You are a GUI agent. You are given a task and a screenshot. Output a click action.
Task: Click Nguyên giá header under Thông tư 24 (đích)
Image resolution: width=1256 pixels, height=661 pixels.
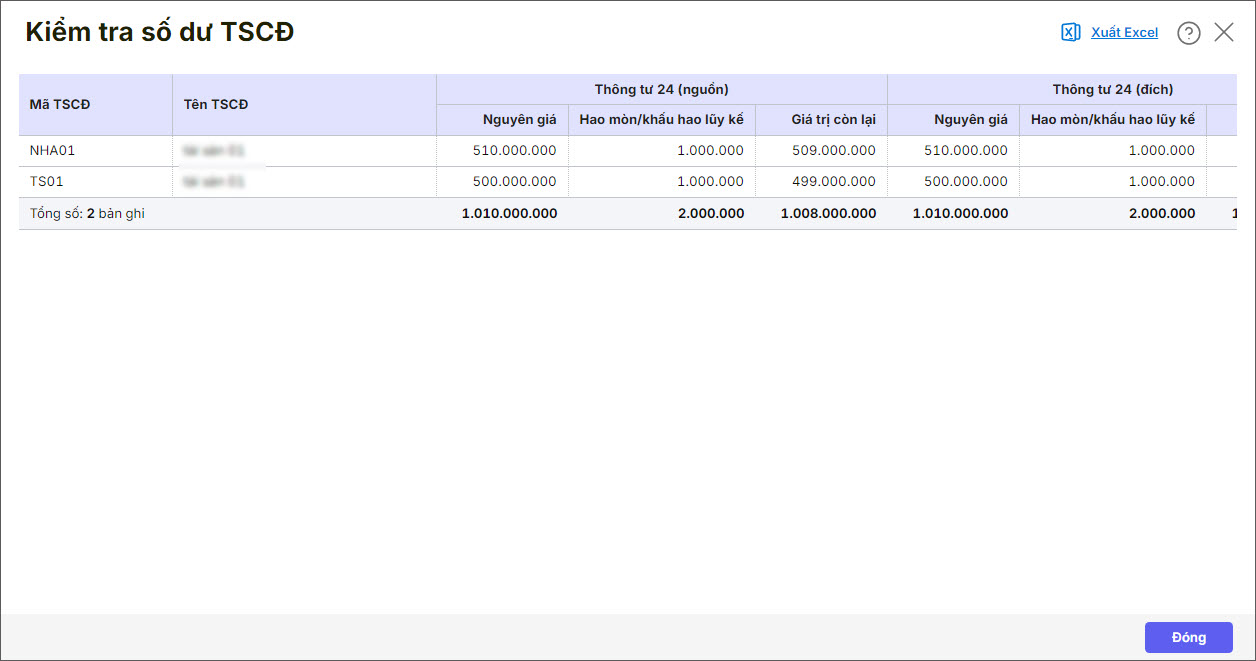pyautogui.click(x=971, y=120)
